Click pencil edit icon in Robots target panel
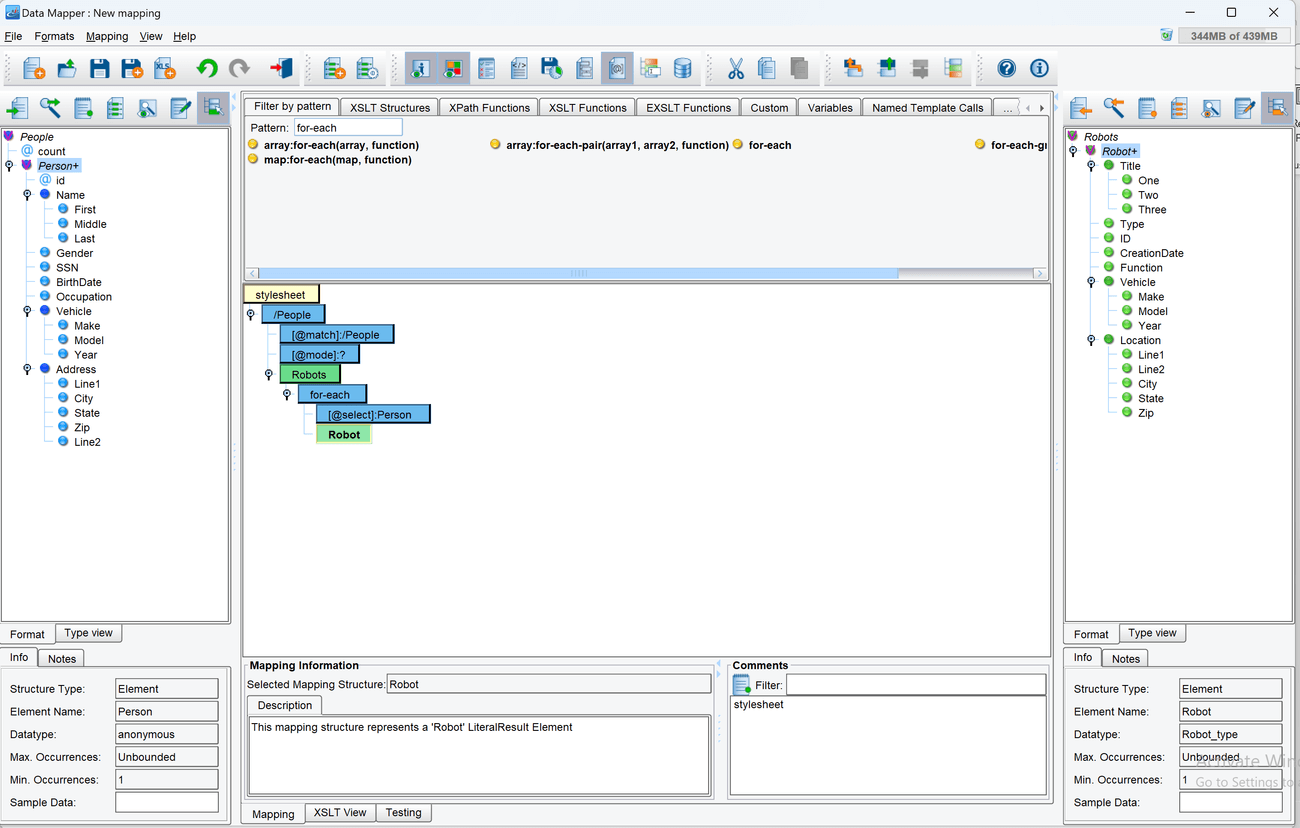1300x828 pixels. click(x=1244, y=108)
